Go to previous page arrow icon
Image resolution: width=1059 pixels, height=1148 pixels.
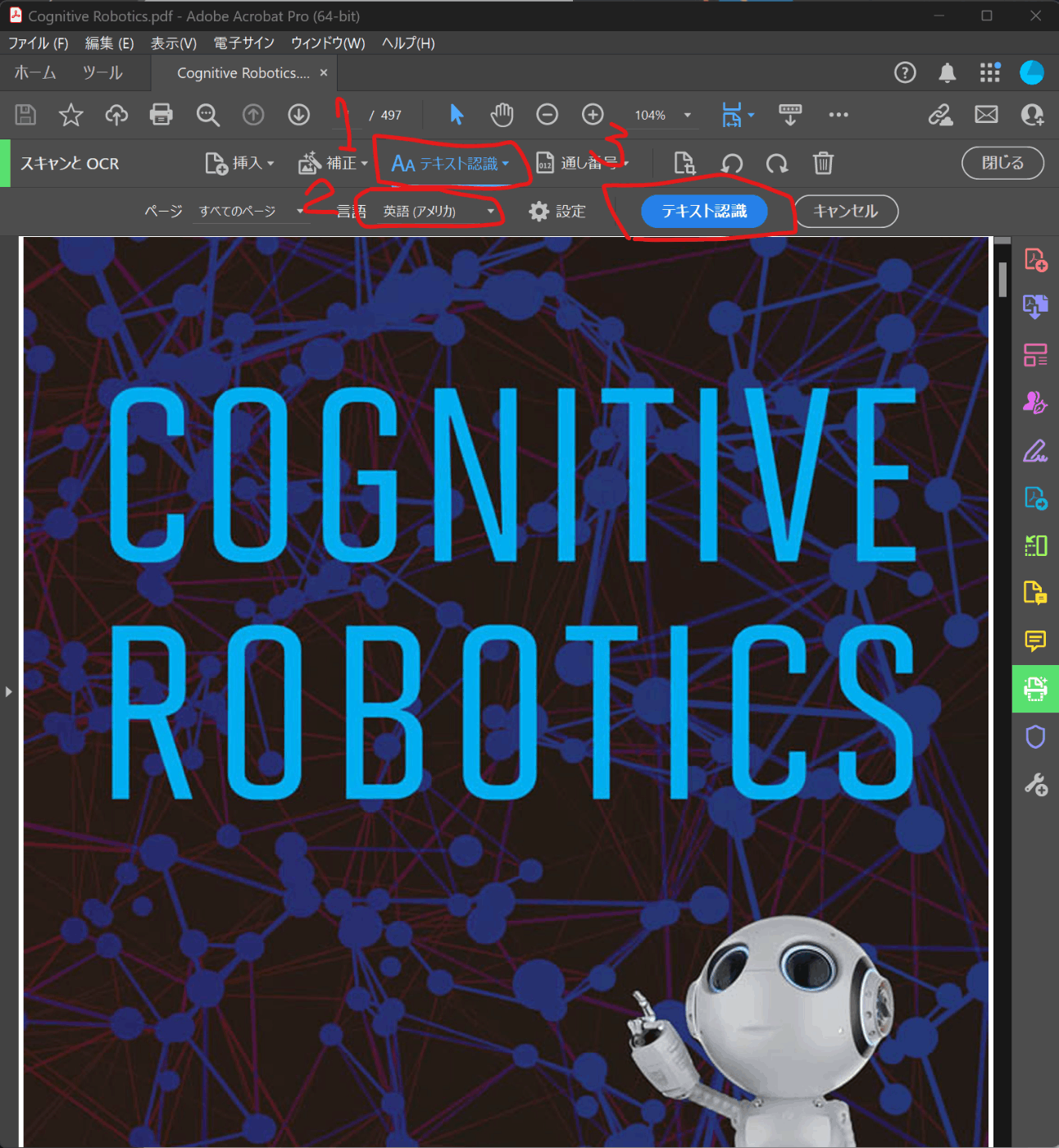pyautogui.click(x=253, y=115)
